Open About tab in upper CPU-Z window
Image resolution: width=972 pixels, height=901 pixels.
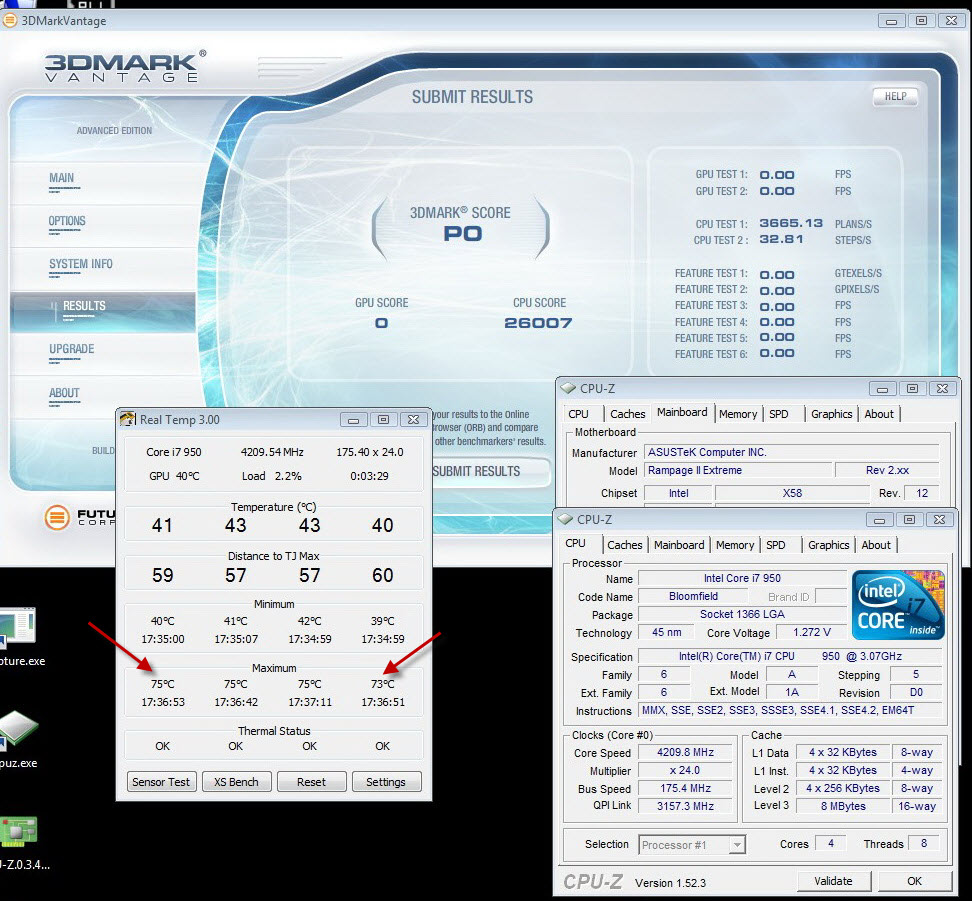pyautogui.click(x=879, y=414)
